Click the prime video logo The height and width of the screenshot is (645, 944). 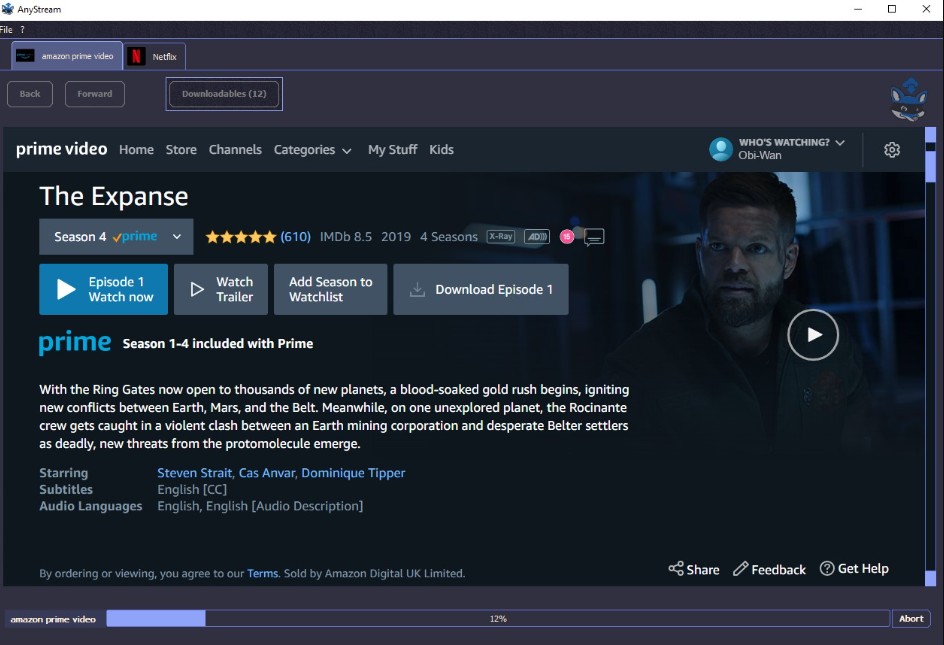tap(61, 149)
